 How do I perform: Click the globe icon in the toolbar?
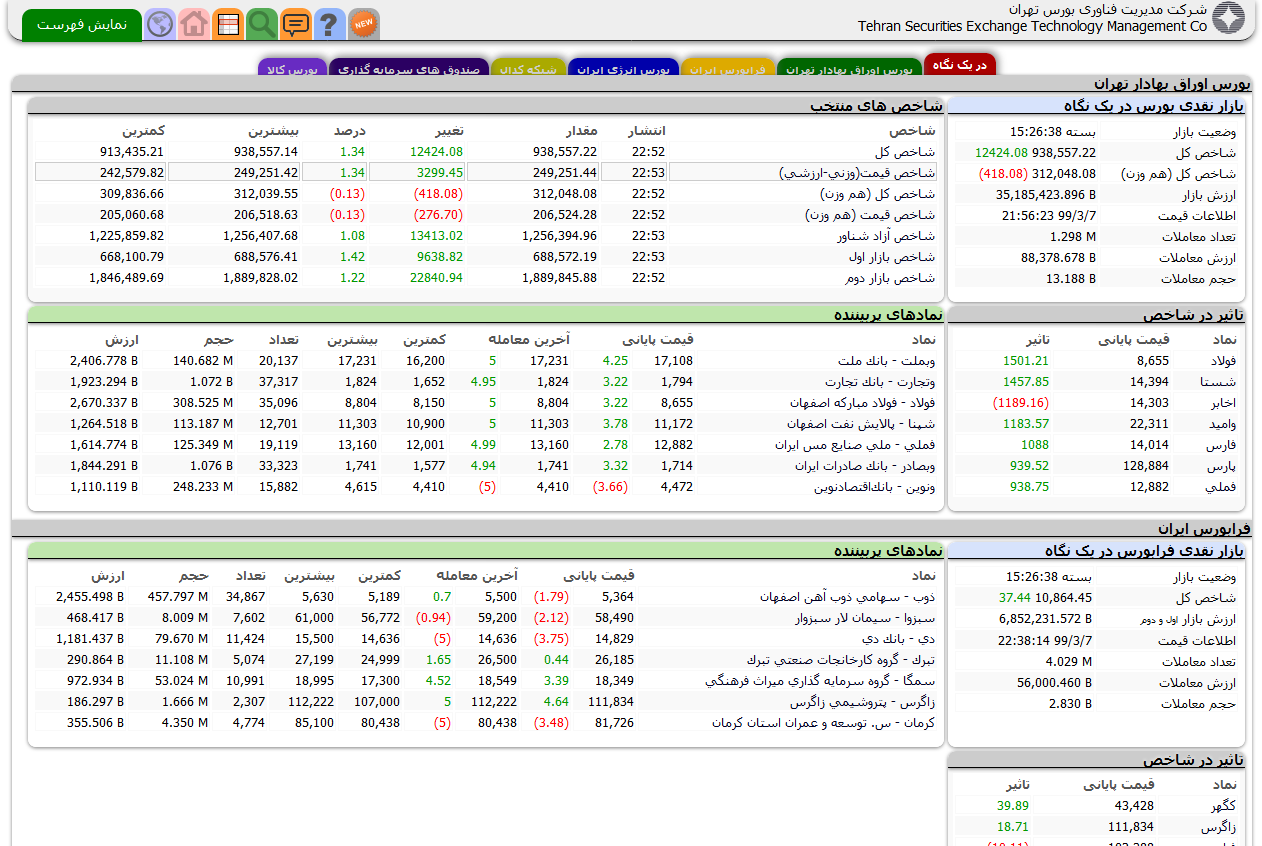click(x=159, y=23)
